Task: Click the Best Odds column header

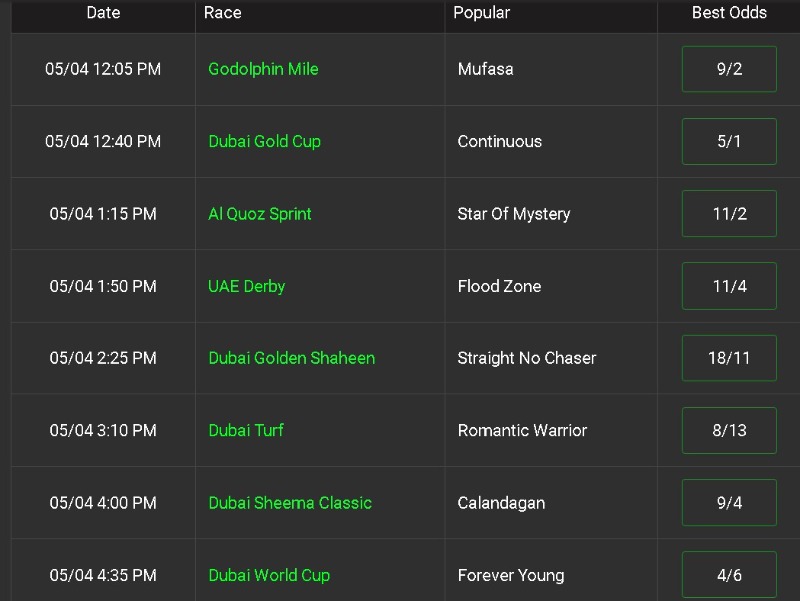Action: coord(729,13)
